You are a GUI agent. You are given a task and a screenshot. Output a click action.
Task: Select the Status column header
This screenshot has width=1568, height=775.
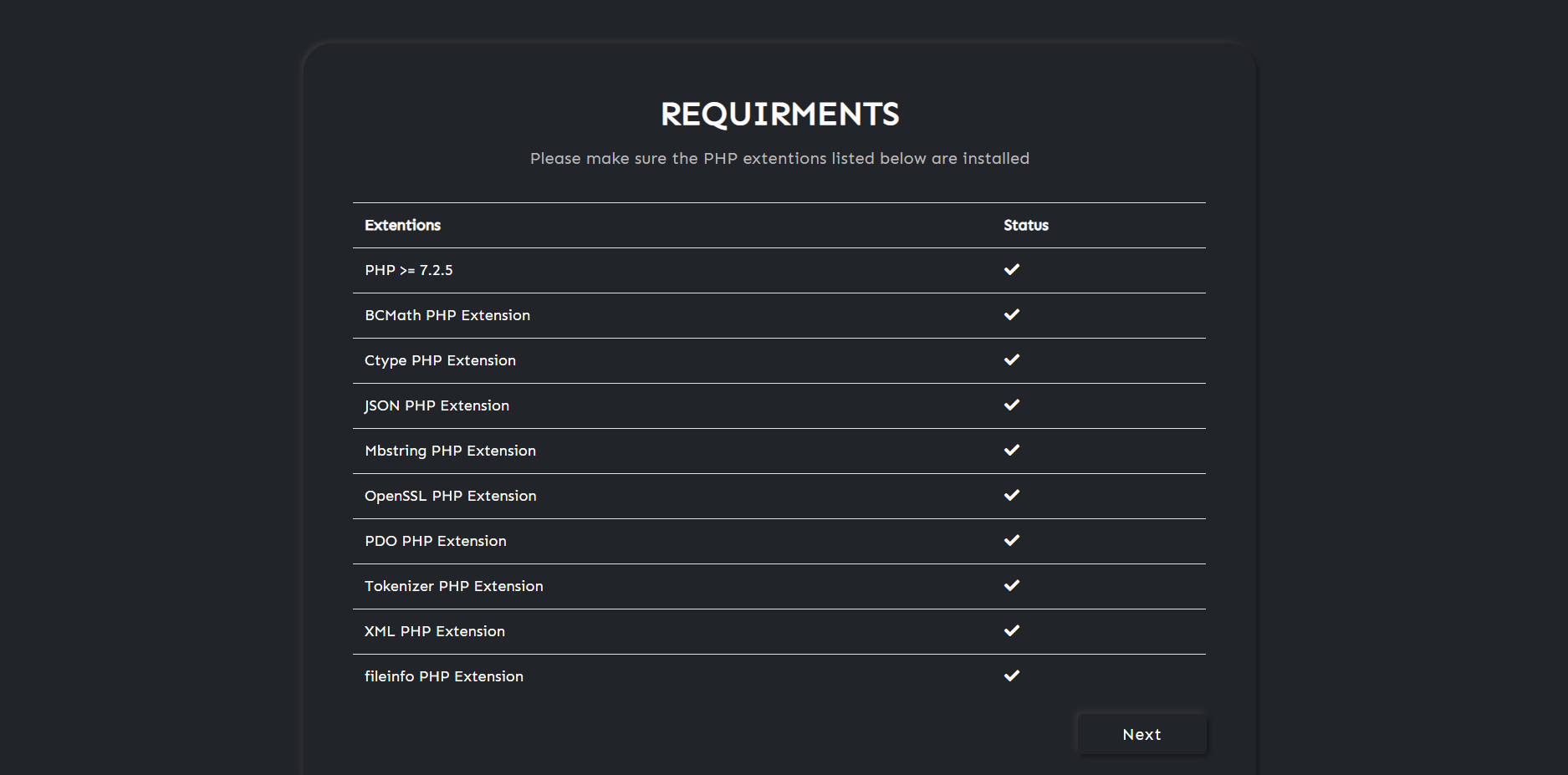click(1025, 225)
